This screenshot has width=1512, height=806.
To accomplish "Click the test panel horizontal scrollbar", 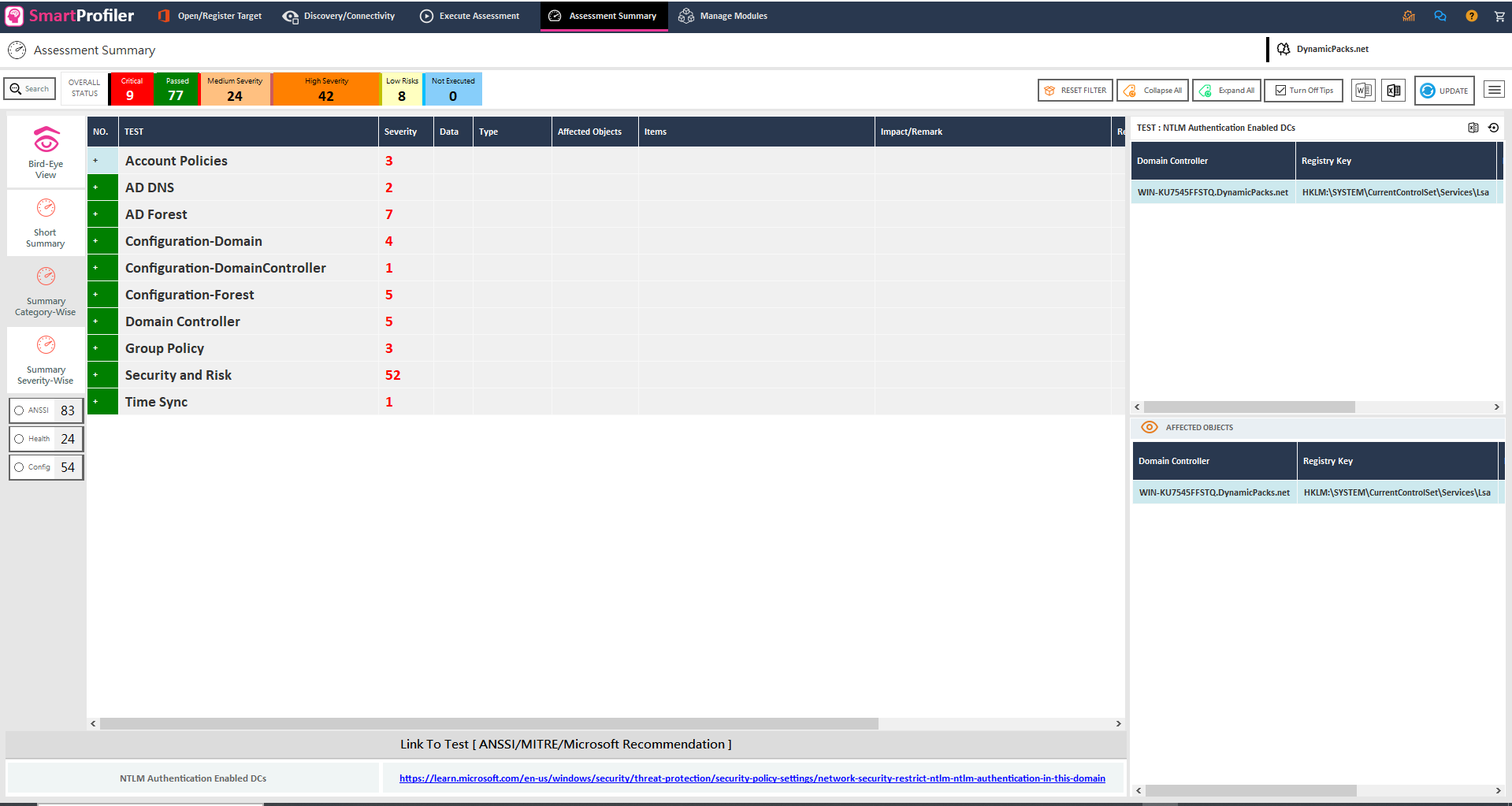I will (x=1249, y=407).
